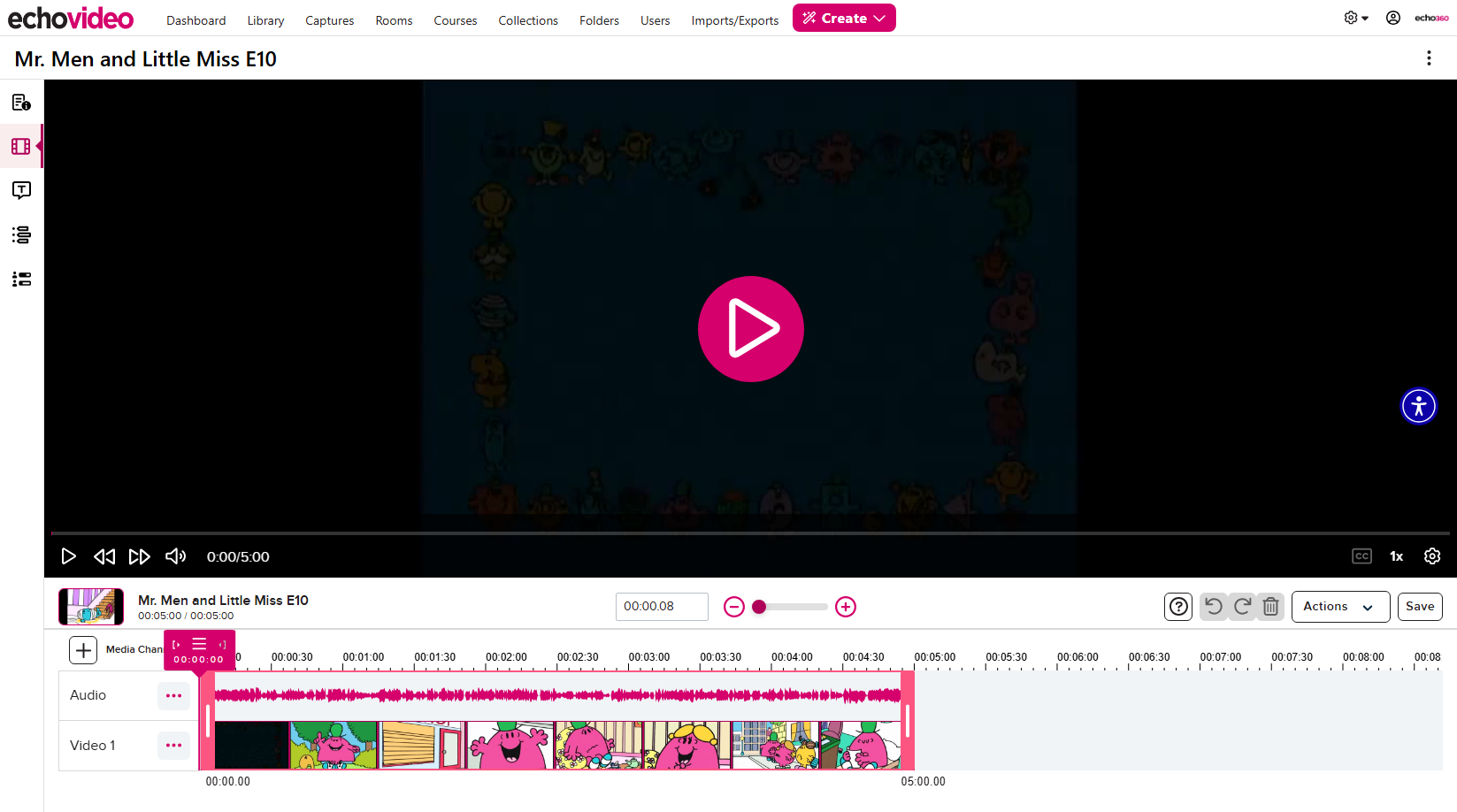Image resolution: width=1457 pixels, height=812 pixels.
Task: Click the timeline zoom slider handle
Action: [759, 607]
